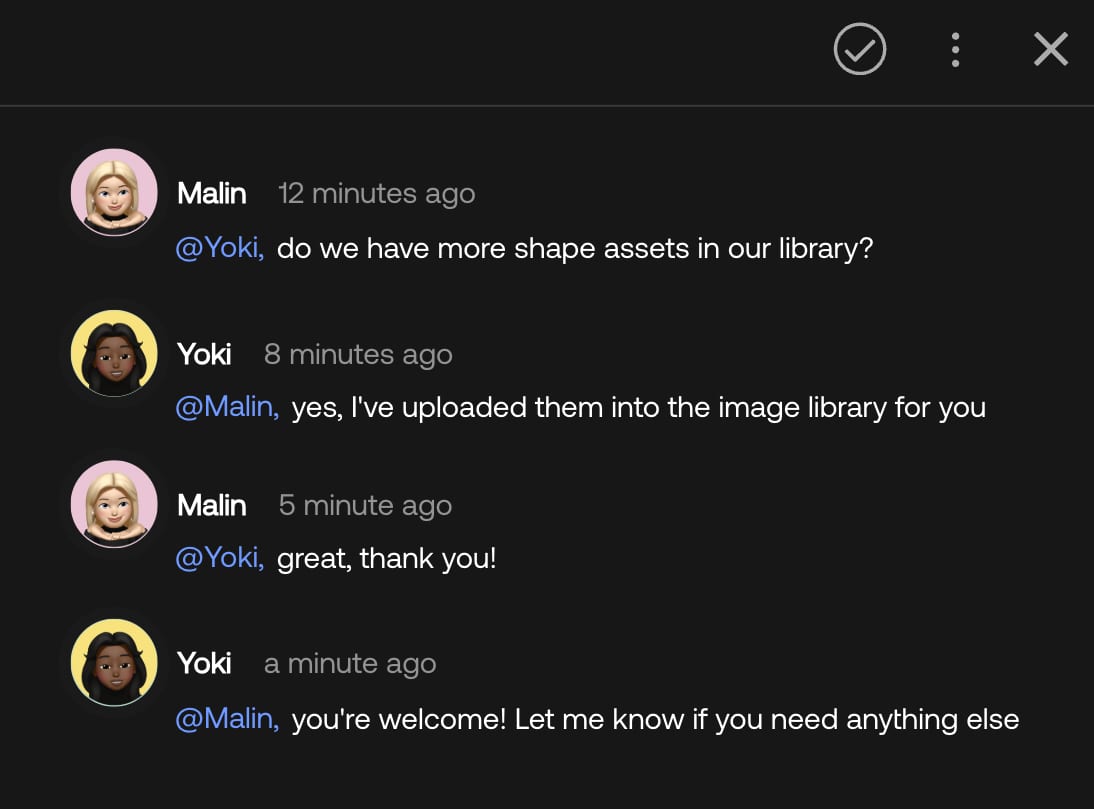1094x809 pixels.
Task: Click Yoki's avatar on the 8 minutes ago comment
Action: coord(114,353)
